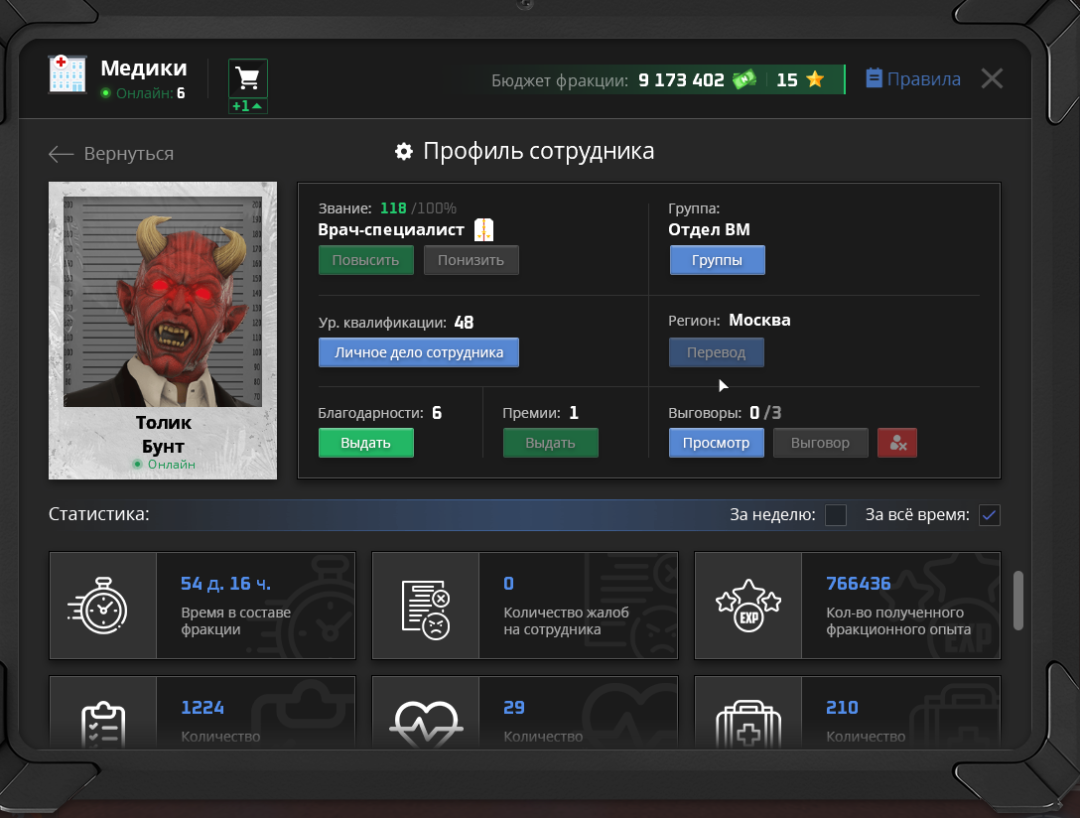Click Просмотр to view reprimands
The height and width of the screenshot is (818, 1080).
(x=716, y=443)
